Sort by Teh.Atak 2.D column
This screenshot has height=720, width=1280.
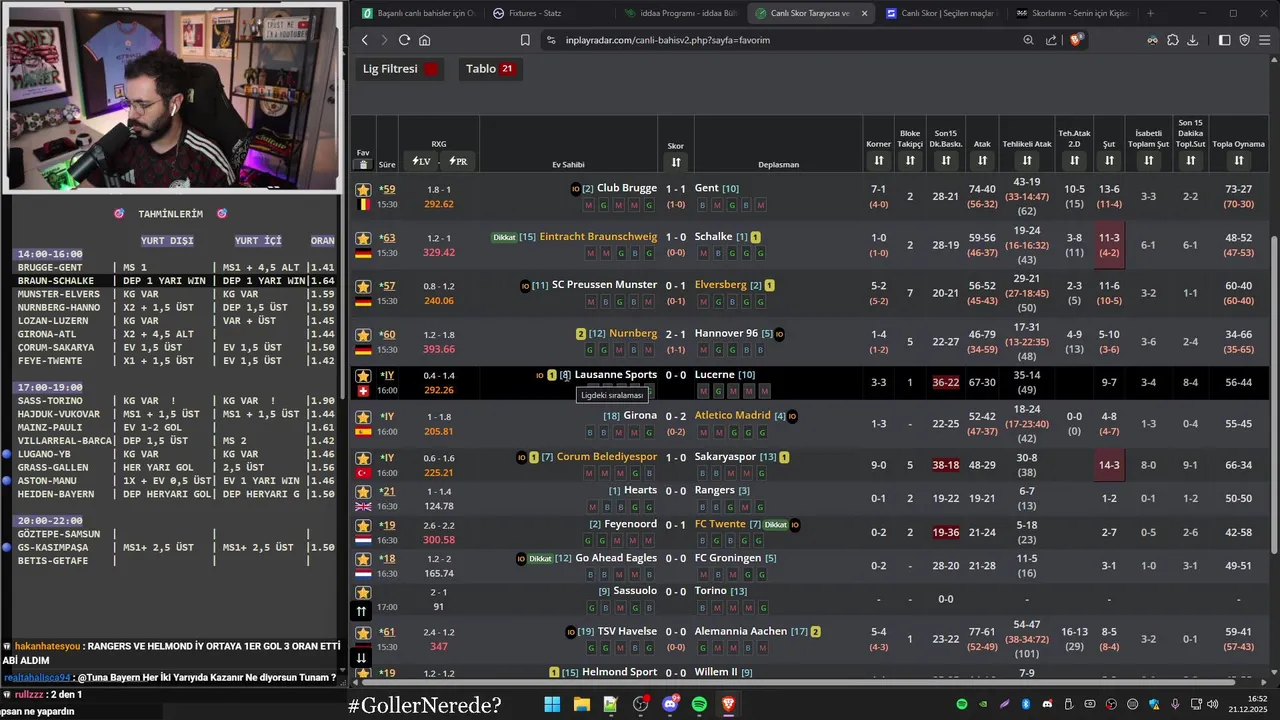(x=1074, y=161)
